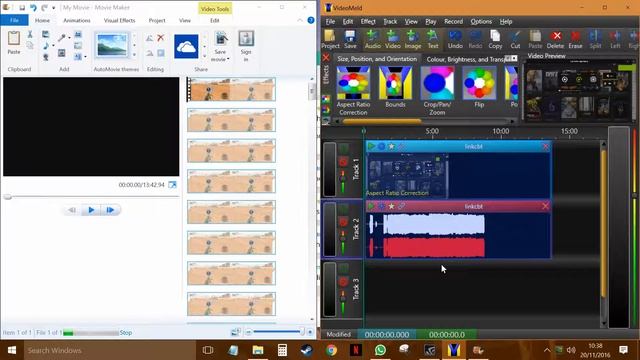The image size is (640, 360).
Task: Open the File tab in Movie Maker
Action: pyautogui.click(x=14, y=20)
